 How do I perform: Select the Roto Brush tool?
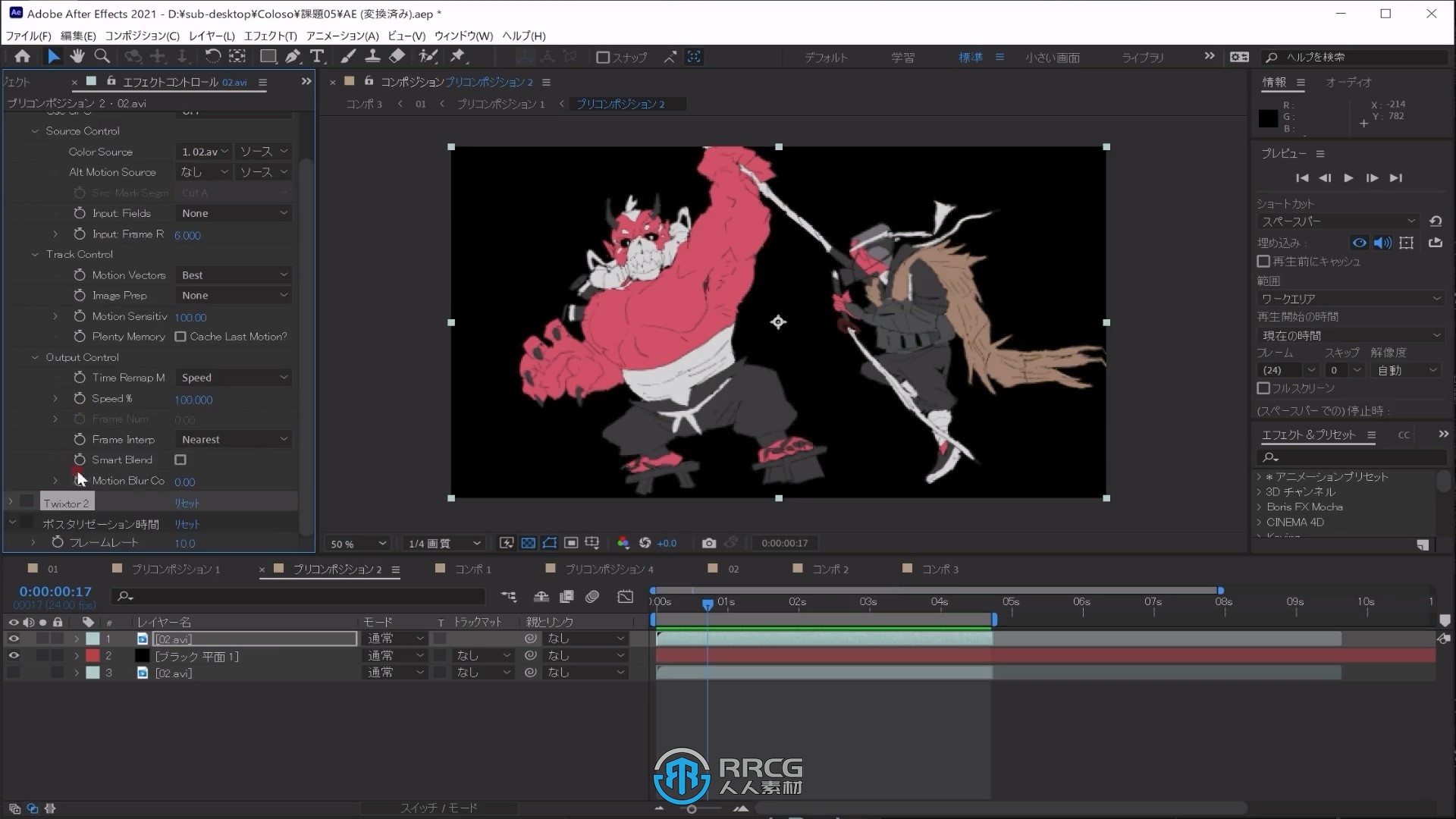click(x=428, y=56)
